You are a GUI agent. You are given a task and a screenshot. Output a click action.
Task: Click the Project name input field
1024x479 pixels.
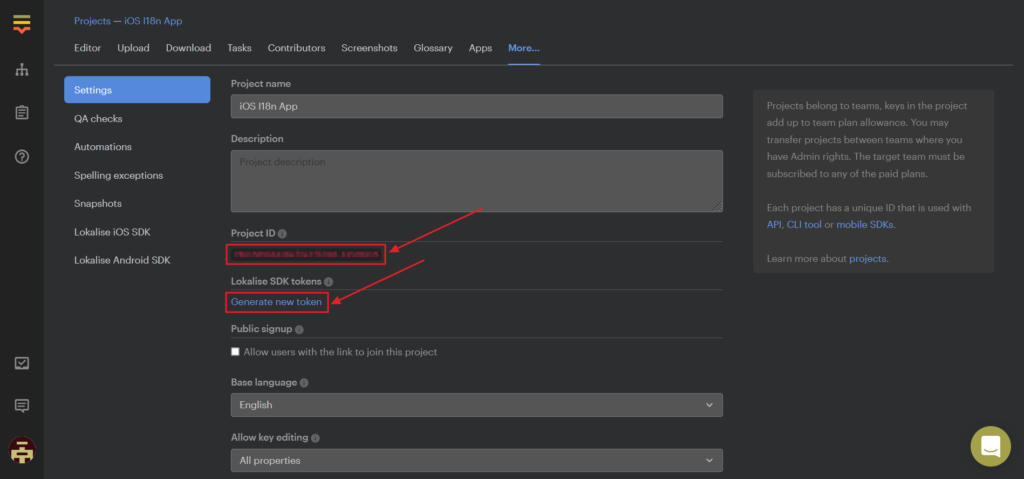(477, 107)
